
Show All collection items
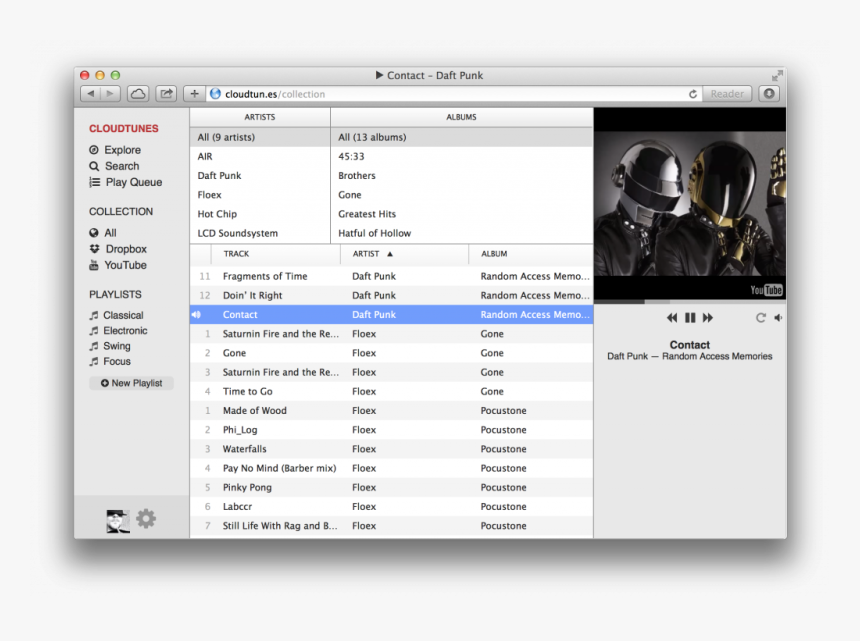[103, 232]
